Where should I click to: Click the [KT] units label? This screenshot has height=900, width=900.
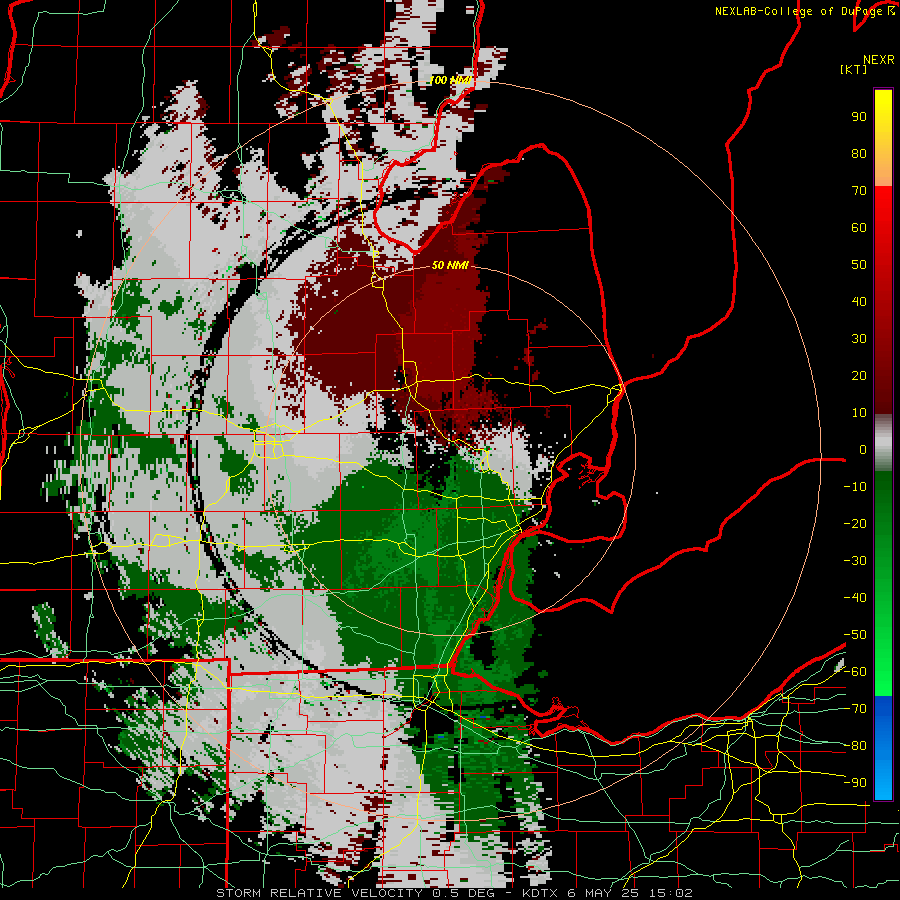coord(854,69)
